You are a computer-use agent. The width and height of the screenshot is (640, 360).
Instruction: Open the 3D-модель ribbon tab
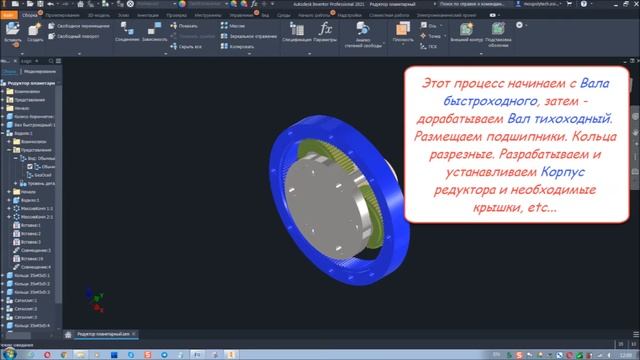99,15
